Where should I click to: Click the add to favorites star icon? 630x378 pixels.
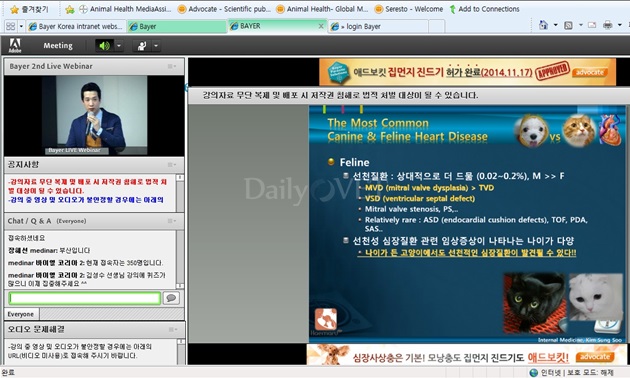tap(70, 9)
